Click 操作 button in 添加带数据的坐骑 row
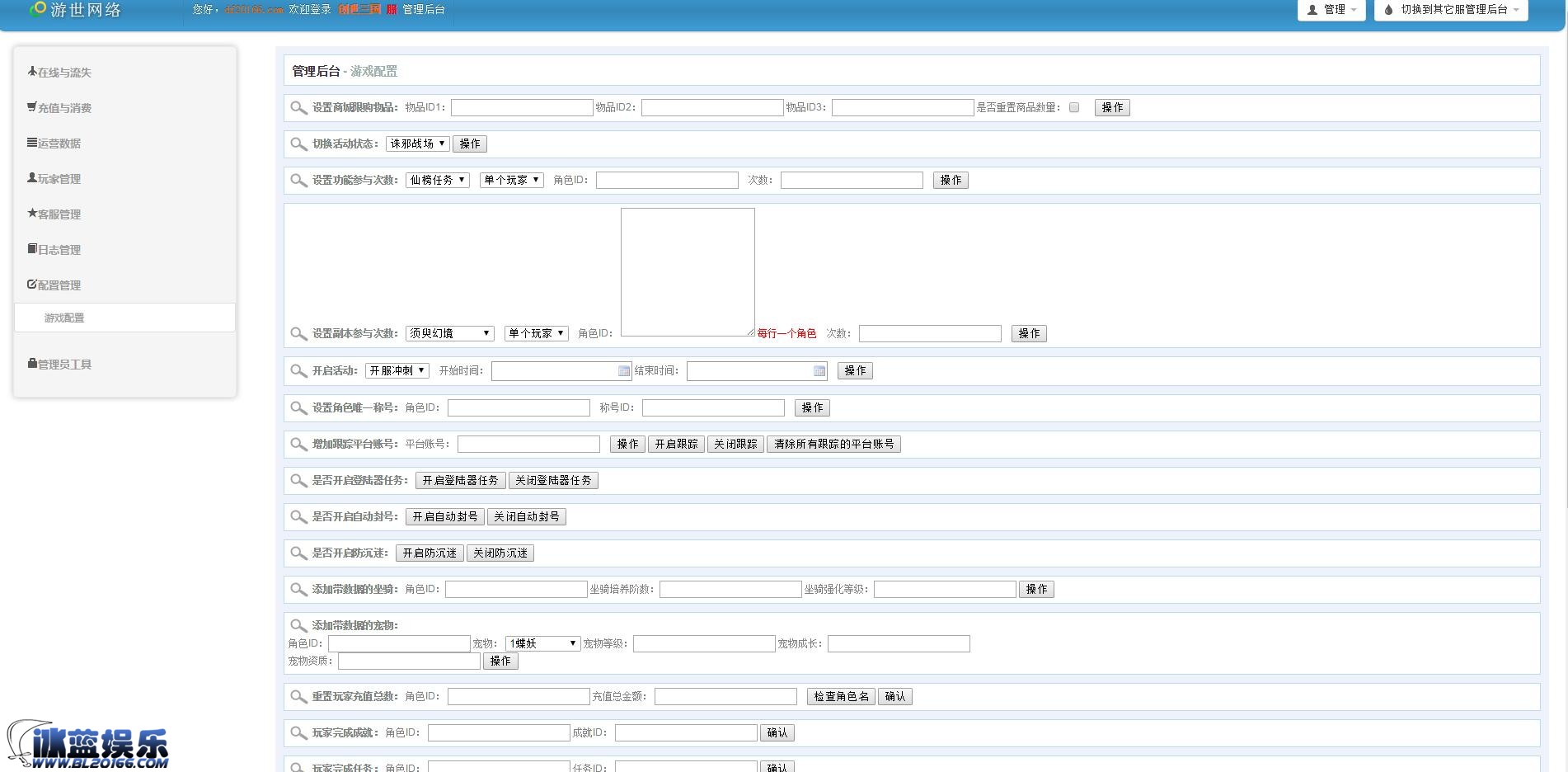The image size is (1568, 772). pos(1036,589)
